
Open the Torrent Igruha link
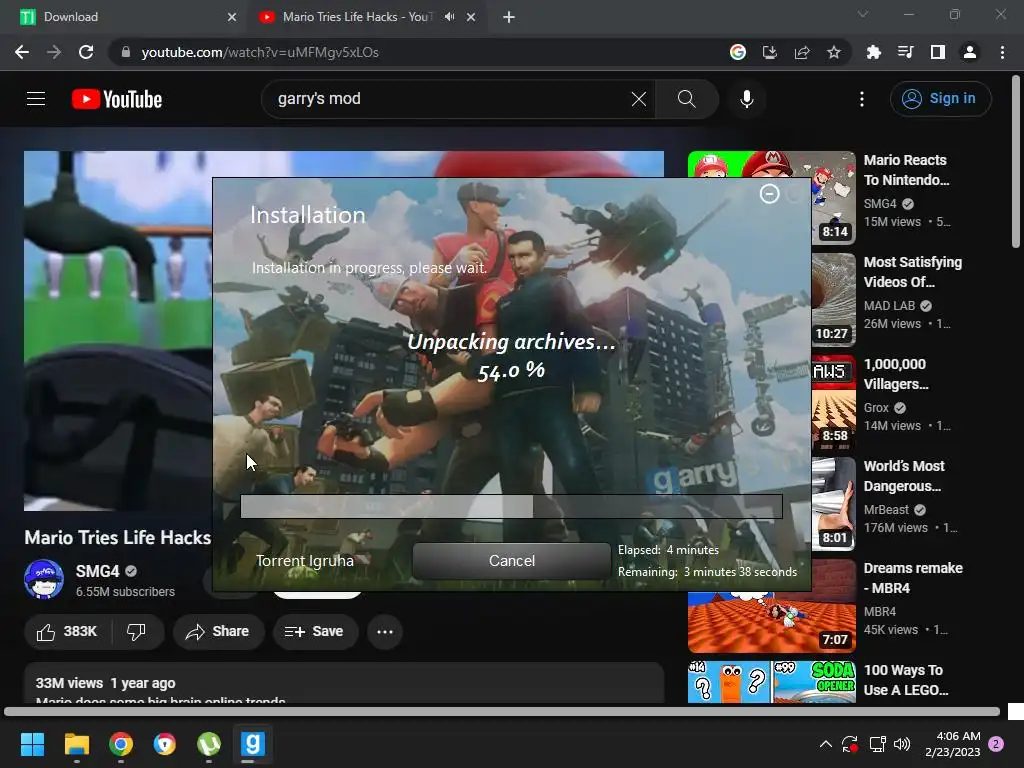304,561
